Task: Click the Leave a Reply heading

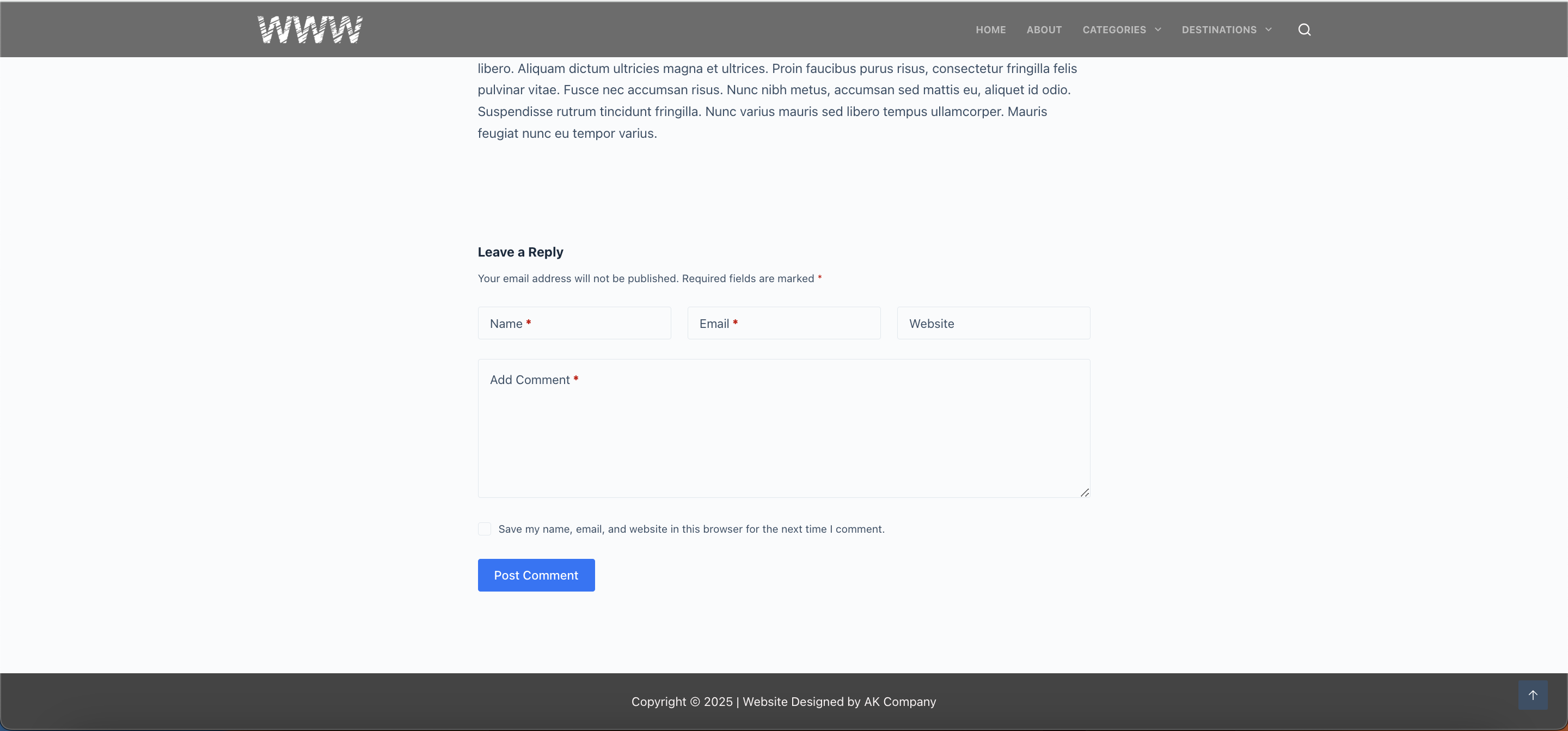Action: [520, 252]
